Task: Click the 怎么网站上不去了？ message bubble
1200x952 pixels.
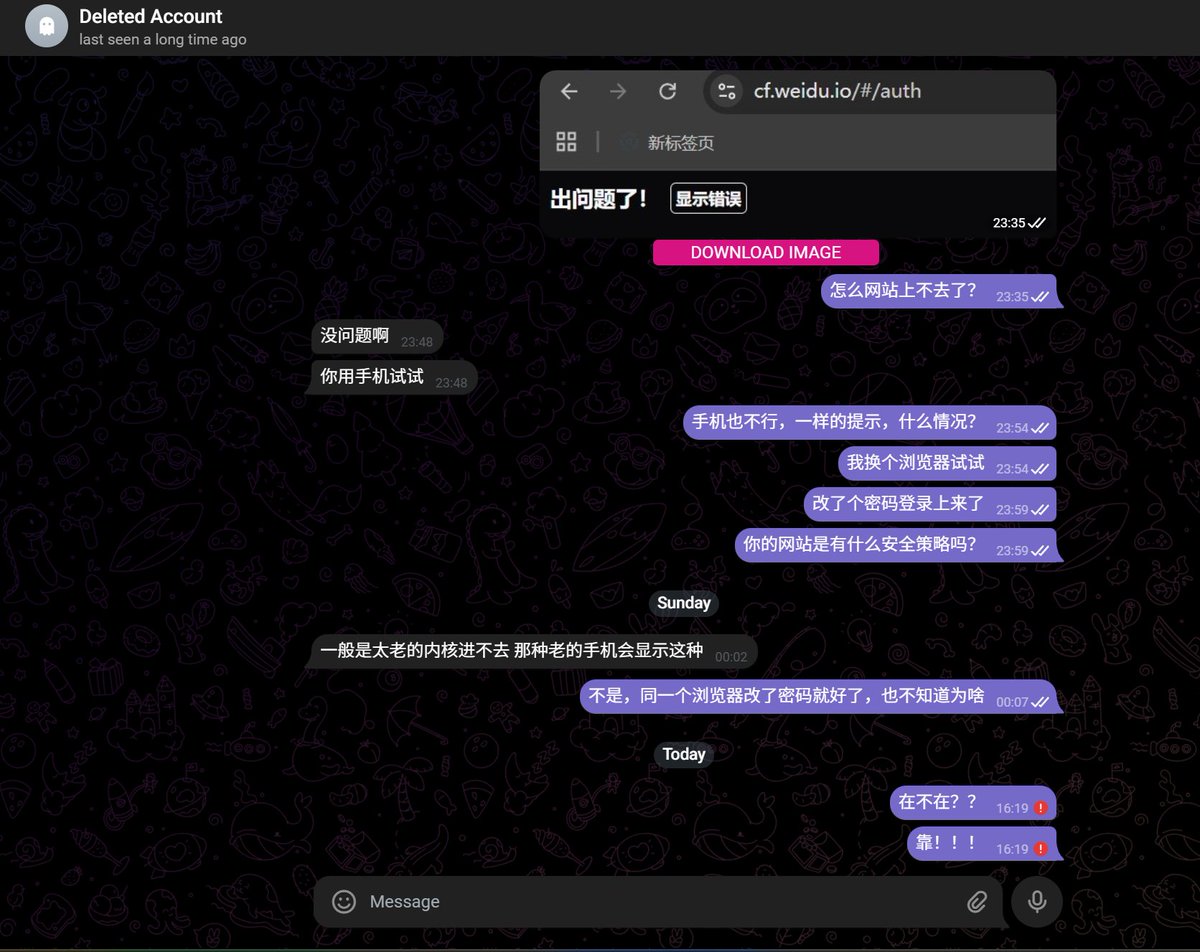Action: (x=939, y=292)
